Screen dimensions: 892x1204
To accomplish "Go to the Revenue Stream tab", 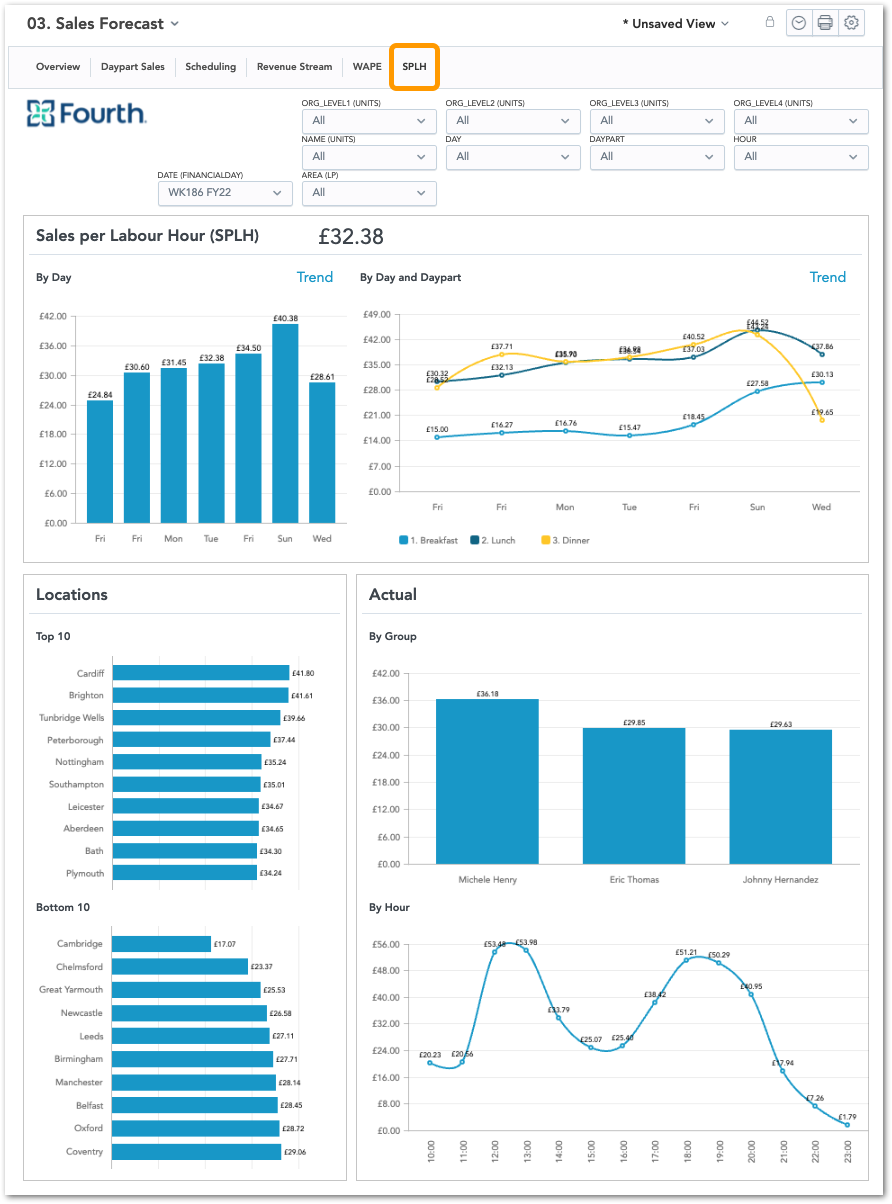I will tap(294, 67).
